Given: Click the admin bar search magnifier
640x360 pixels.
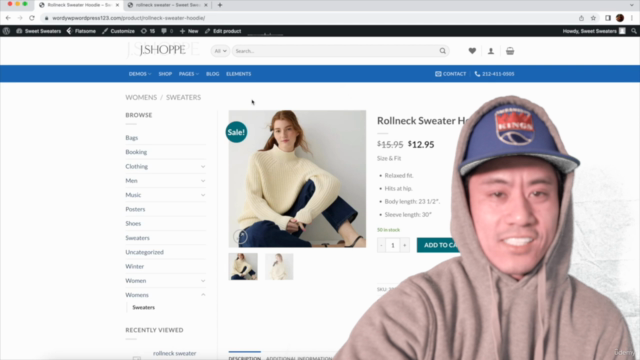Looking at the screenshot, I should [x=633, y=31].
